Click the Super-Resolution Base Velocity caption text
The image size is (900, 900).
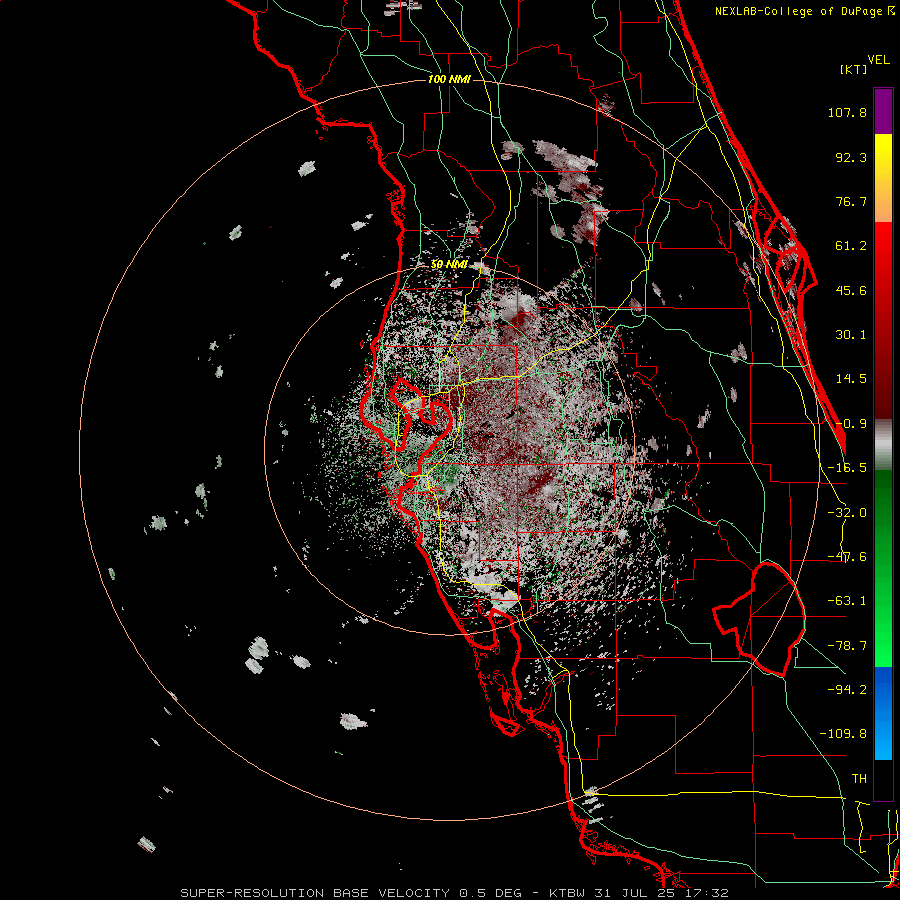pyautogui.click(x=455, y=893)
